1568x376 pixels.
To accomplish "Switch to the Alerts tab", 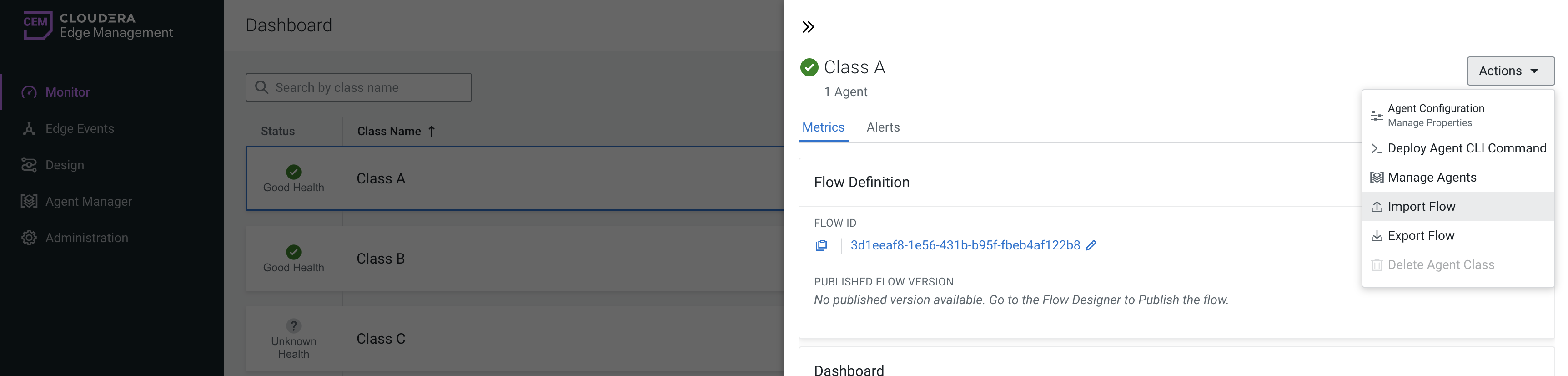I will 883,127.
